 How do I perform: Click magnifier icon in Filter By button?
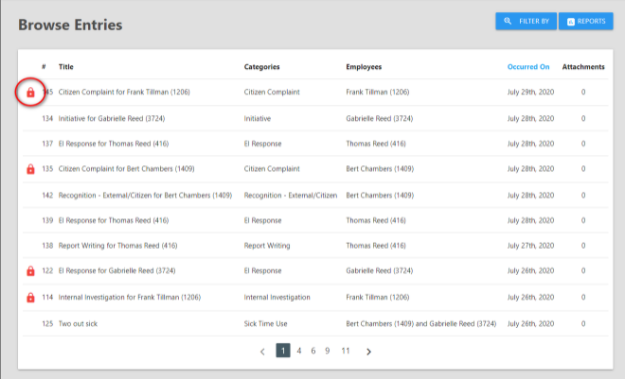[x=507, y=21]
